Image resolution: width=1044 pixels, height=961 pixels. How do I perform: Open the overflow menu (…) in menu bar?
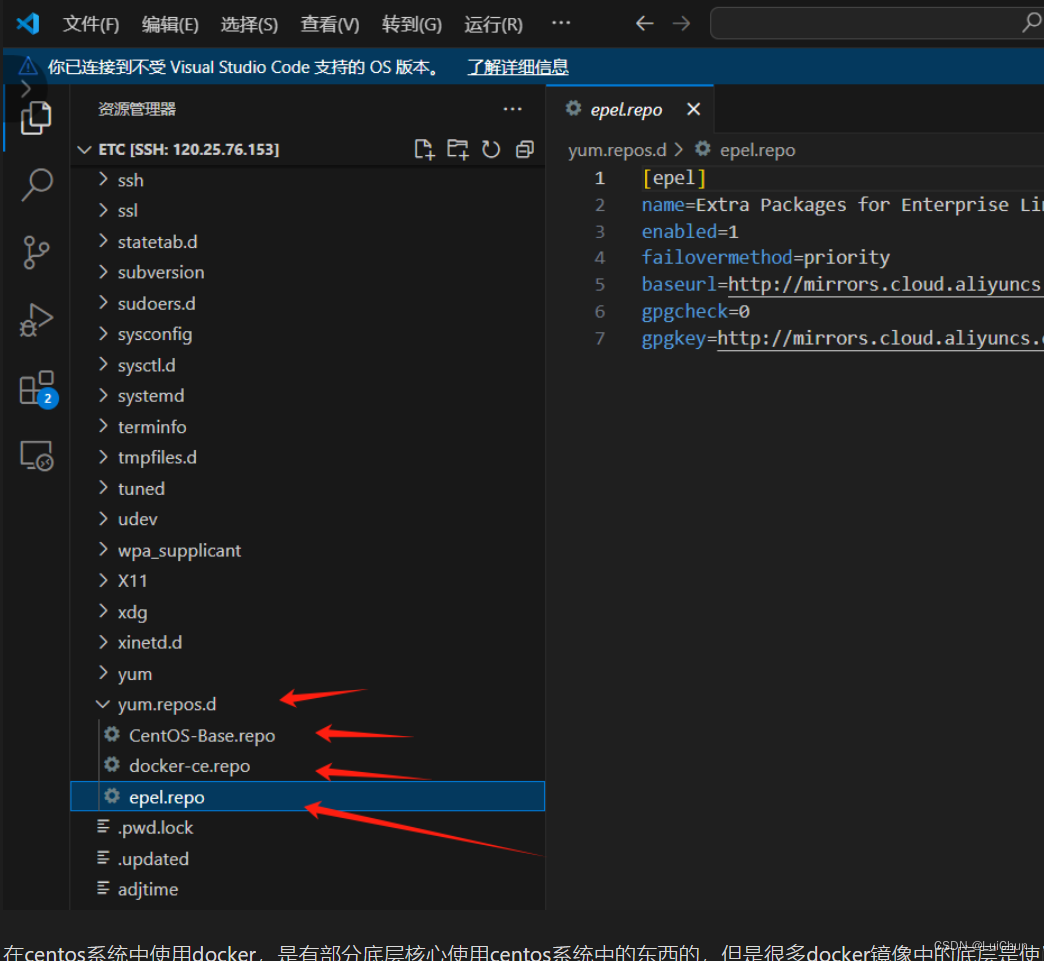pyautogui.click(x=561, y=23)
